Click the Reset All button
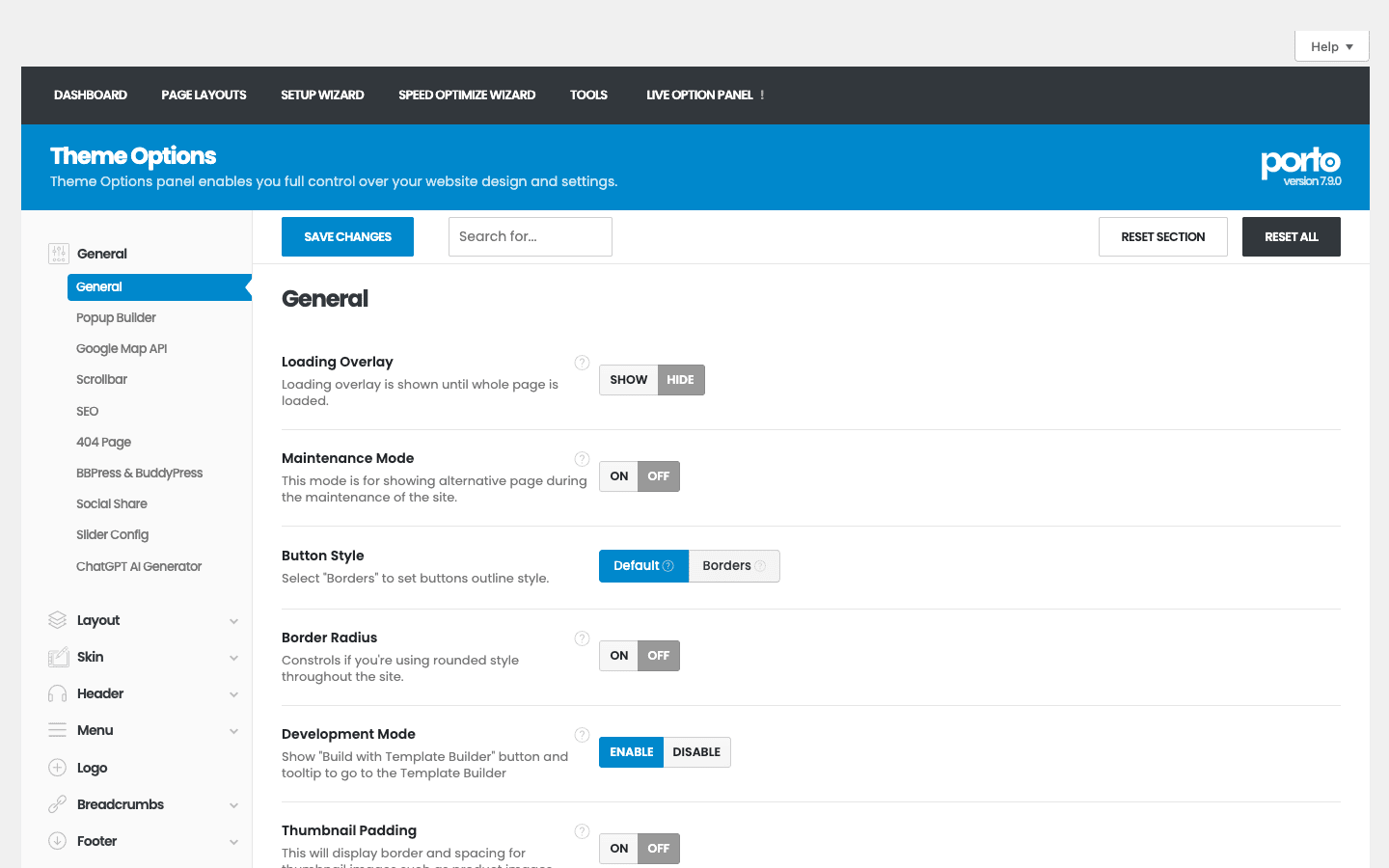The image size is (1389, 868). click(1292, 237)
